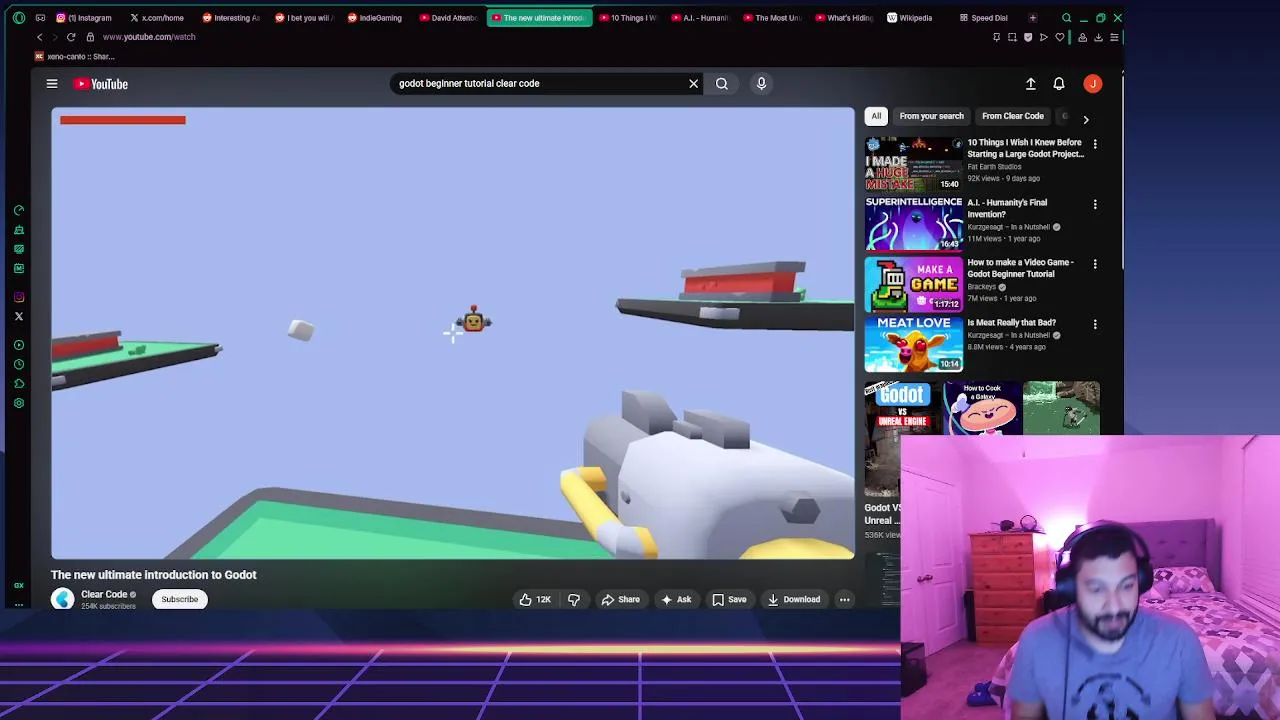Select the From your search chip
Viewport: 1280px width, 720px height.
931,116
